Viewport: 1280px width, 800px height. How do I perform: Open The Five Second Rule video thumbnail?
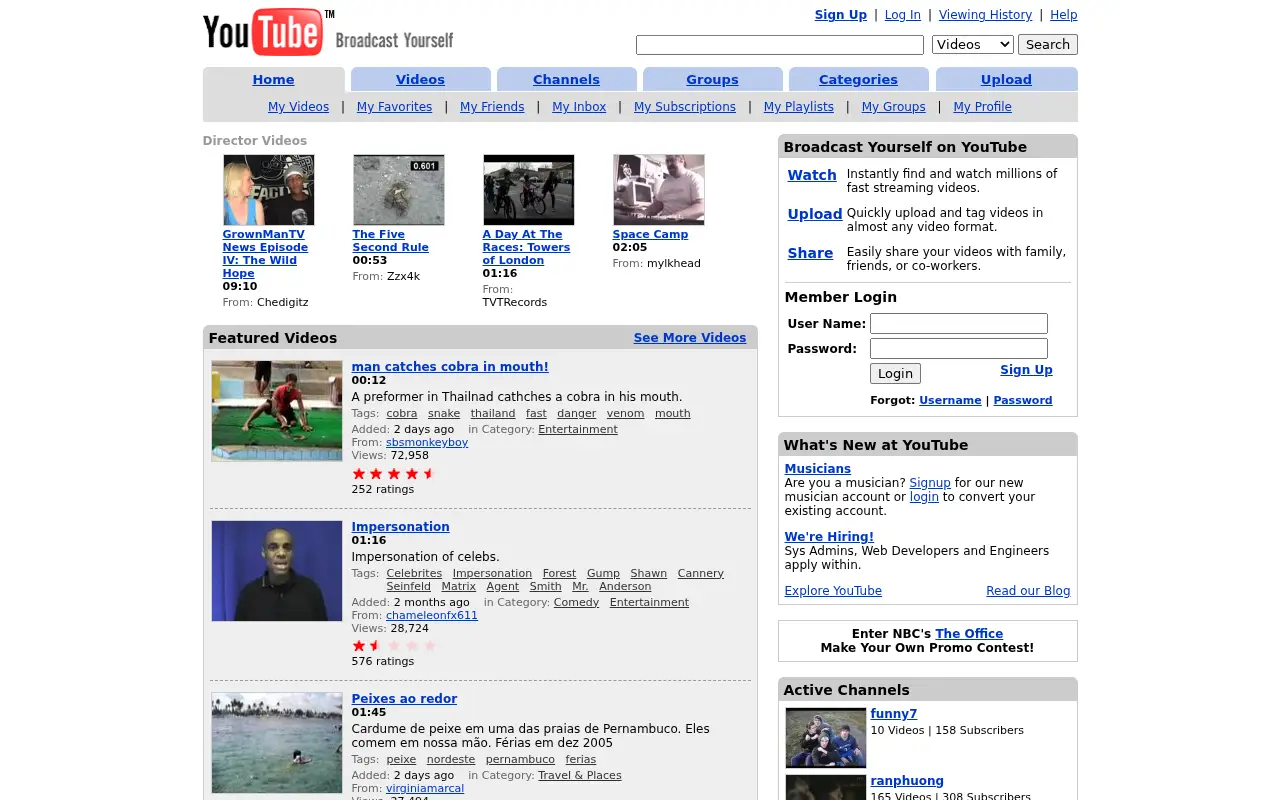point(399,190)
